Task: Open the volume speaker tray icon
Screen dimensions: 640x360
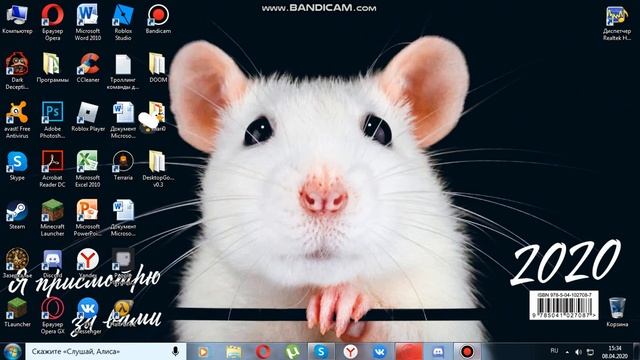Action: pyautogui.click(x=578, y=352)
